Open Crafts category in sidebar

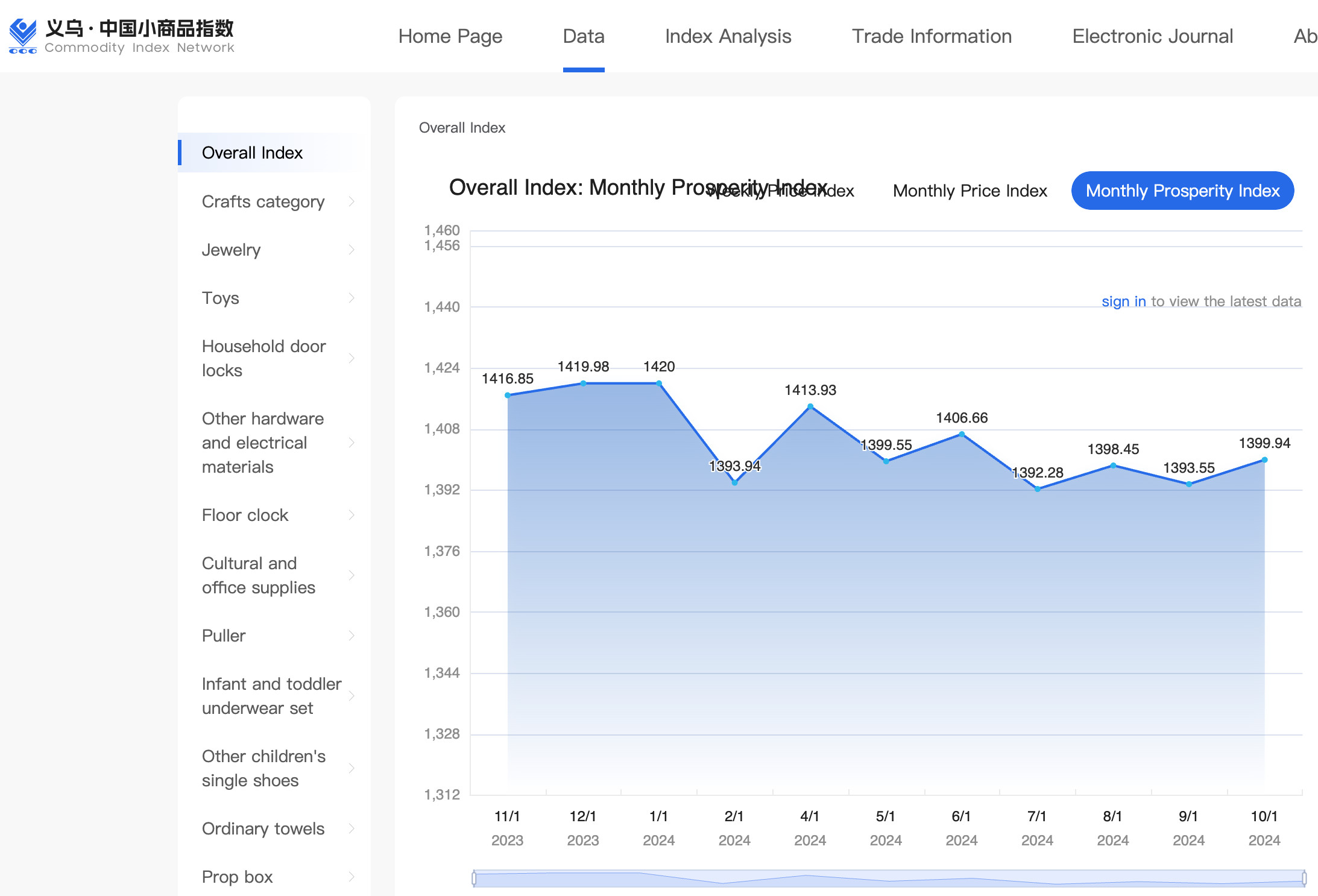pyautogui.click(x=263, y=201)
